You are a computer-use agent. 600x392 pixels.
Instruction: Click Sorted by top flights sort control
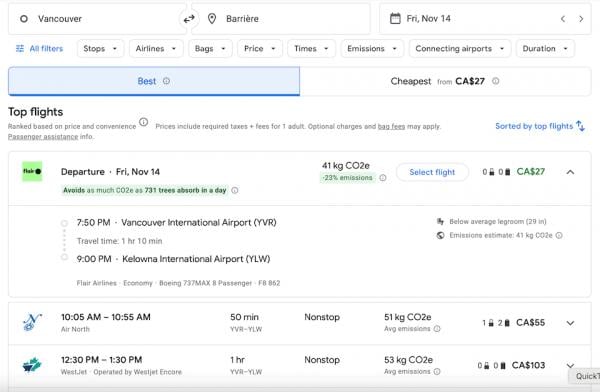(x=540, y=126)
